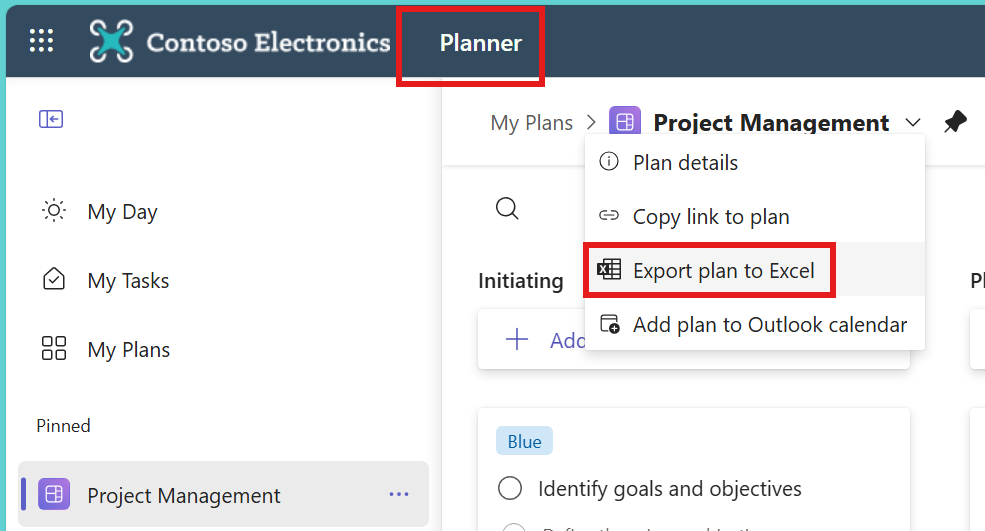The width and height of the screenshot is (985, 531).
Task: Expand the Project Management title dropdown chevron
Action: tap(913, 123)
